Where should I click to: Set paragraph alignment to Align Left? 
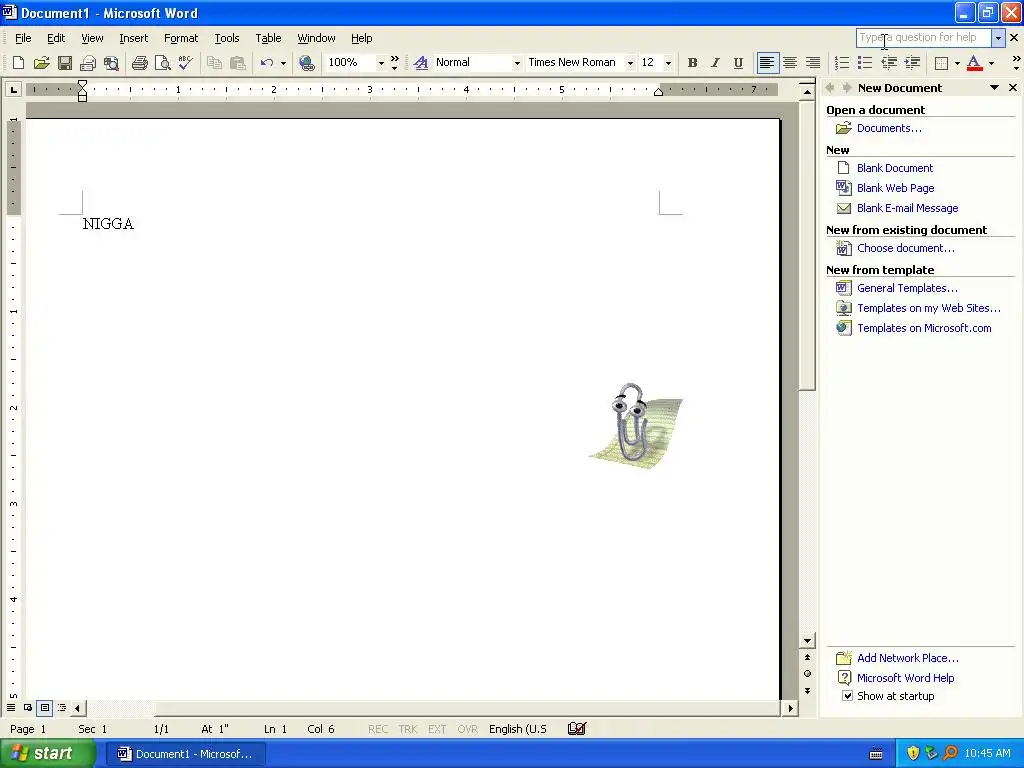tap(767, 63)
